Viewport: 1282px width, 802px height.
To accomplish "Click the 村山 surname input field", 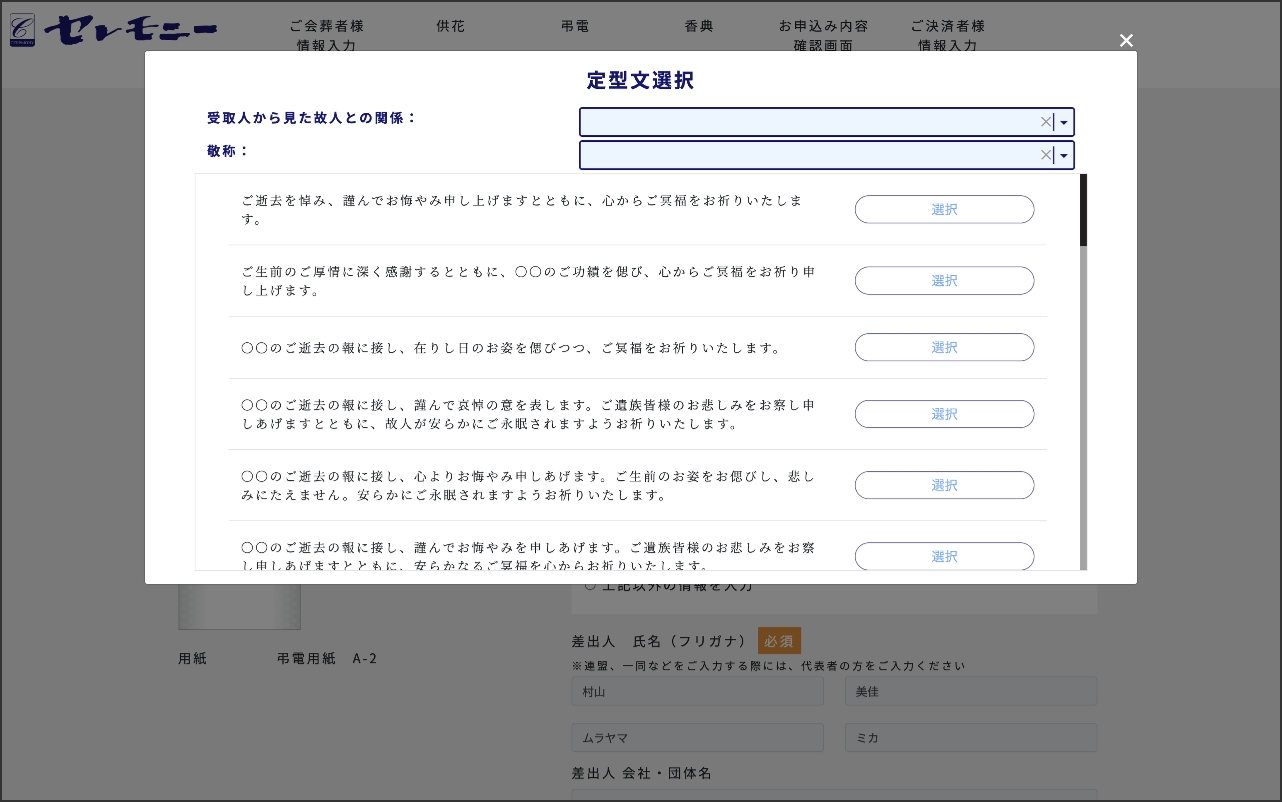I will tap(697, 692).
